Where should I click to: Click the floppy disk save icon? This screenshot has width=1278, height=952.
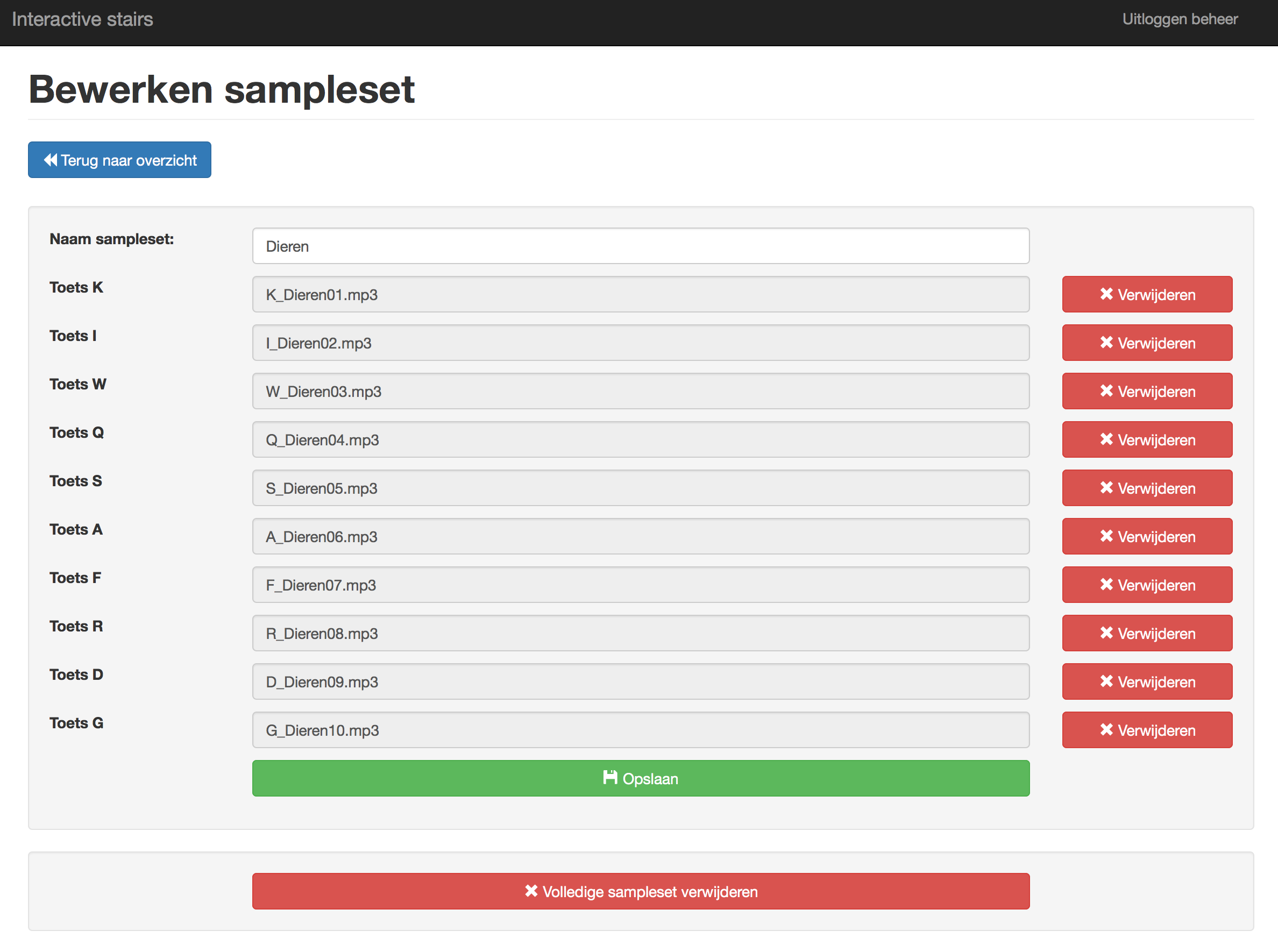[609, 777]
